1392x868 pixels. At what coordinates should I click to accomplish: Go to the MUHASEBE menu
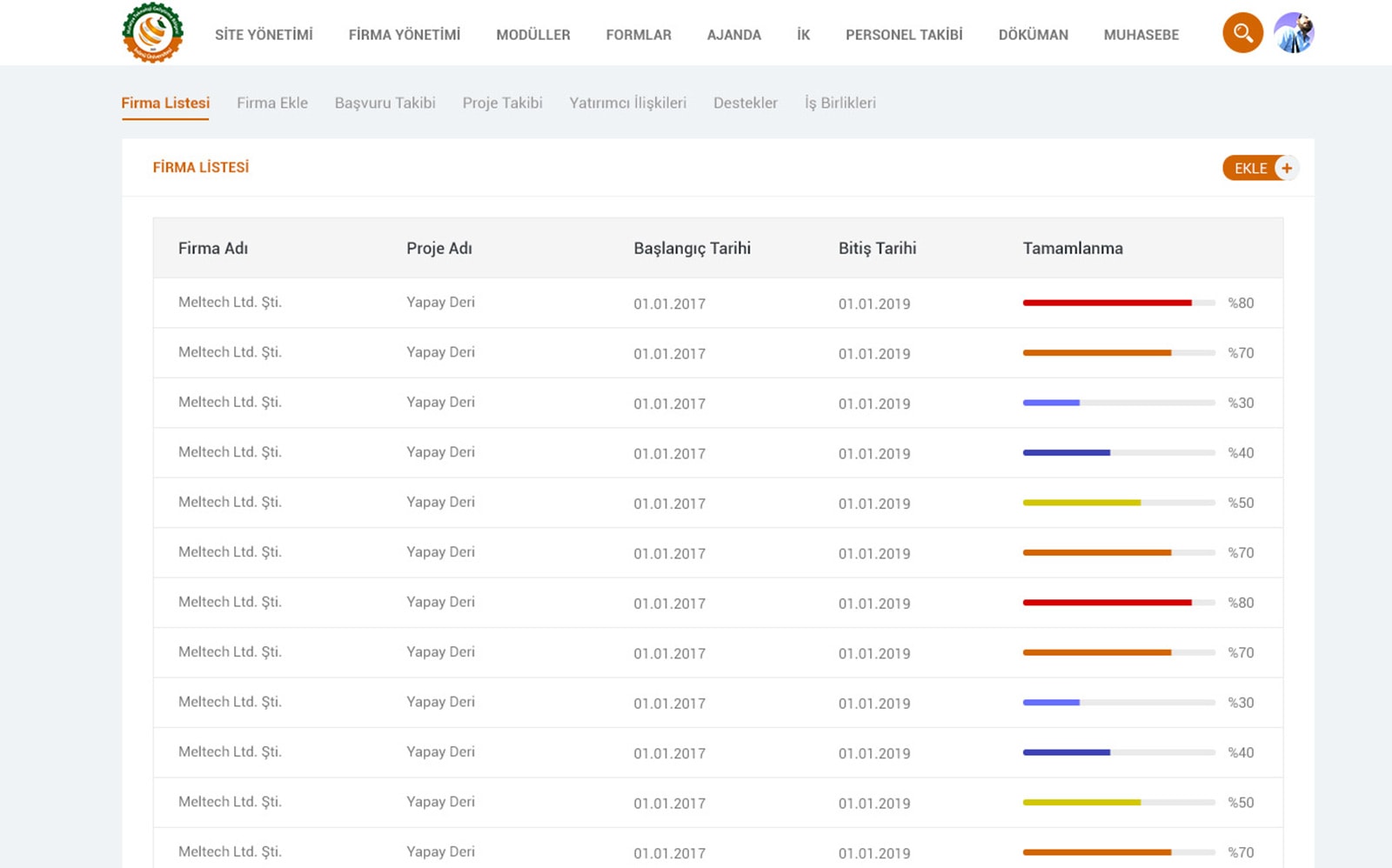(x=1141, y=35)
